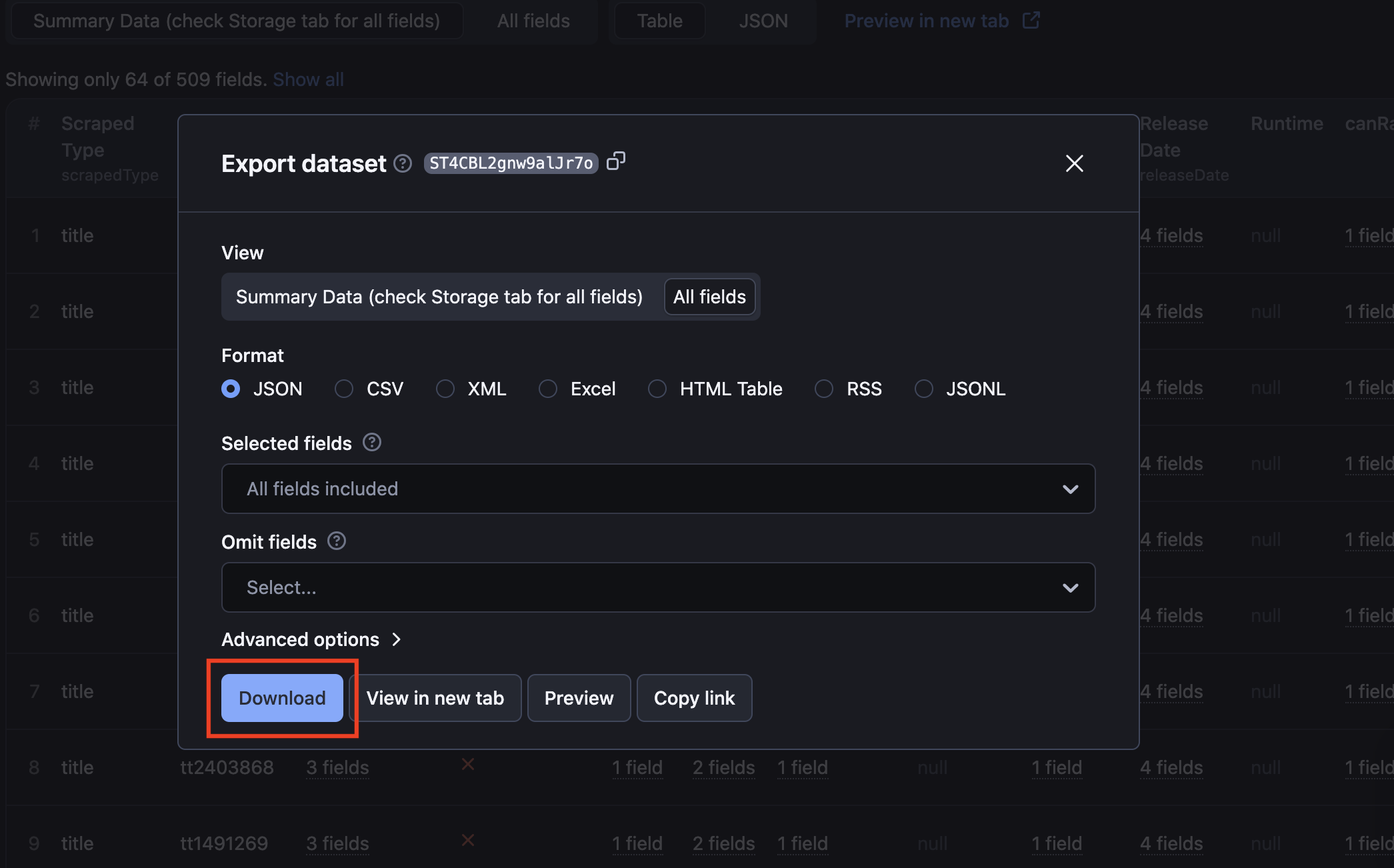Image resolution: width=1394 pixels, height=868 pixels.
Task: Open the Omit fields dropdown
Action: (x=658, y=587)
